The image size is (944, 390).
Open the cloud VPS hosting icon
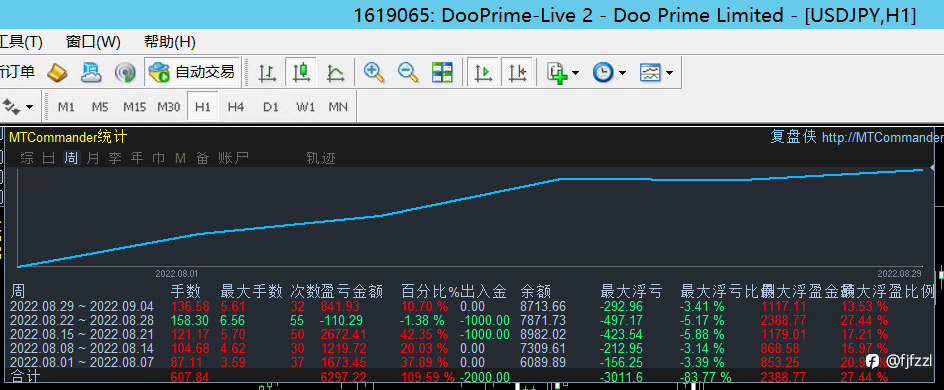point(92,73)
